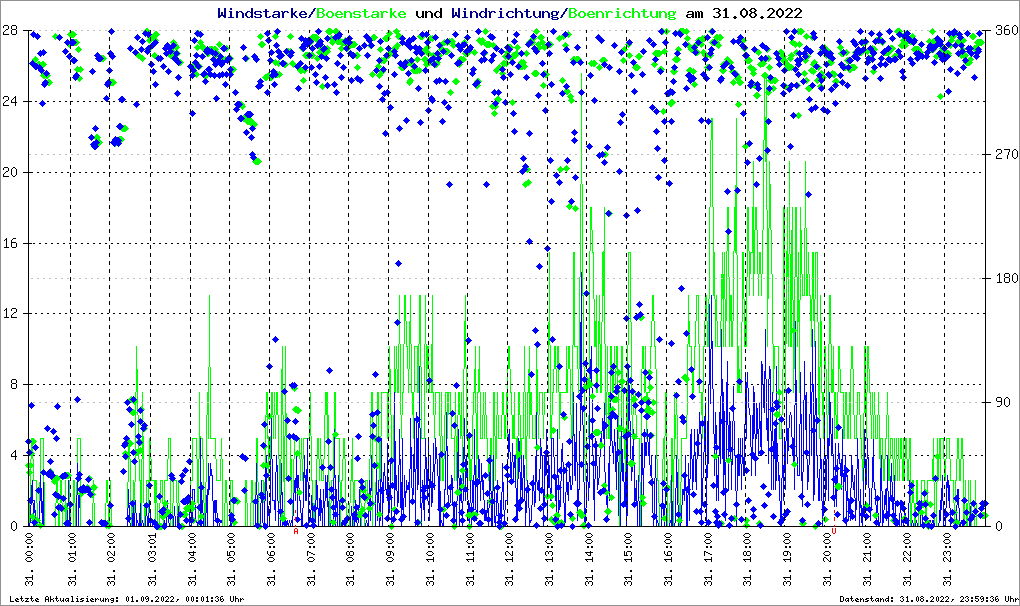Click the '4' label on left axis

coord(14,455)
